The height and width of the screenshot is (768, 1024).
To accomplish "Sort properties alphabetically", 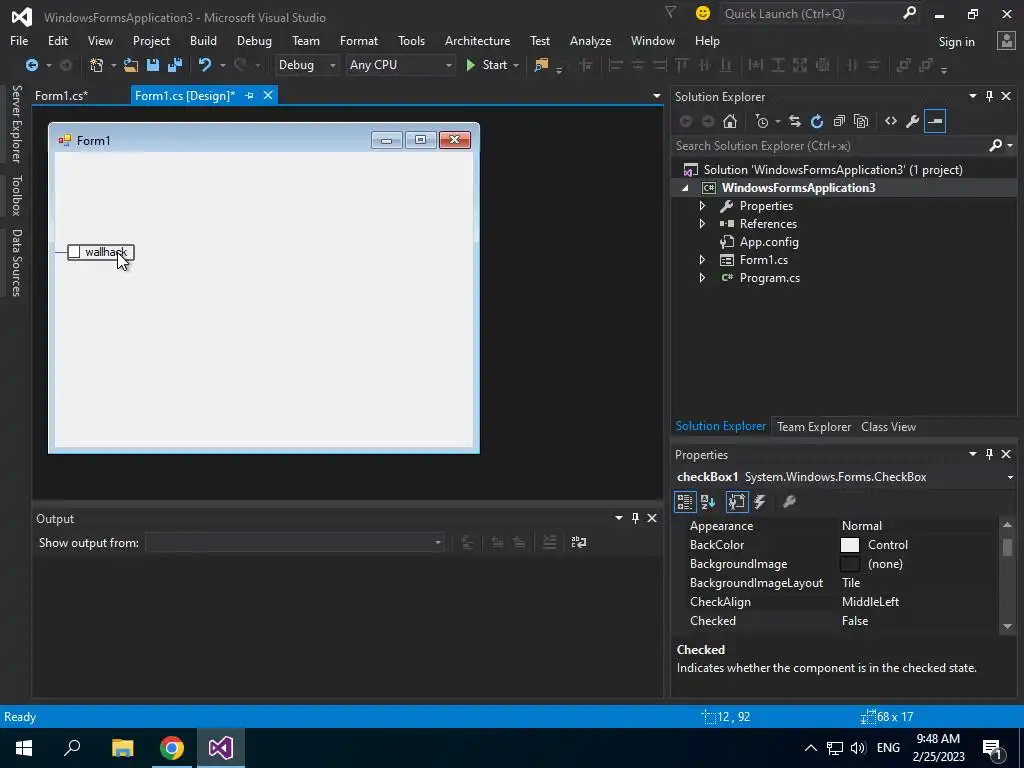I will [x=708, y=502].
